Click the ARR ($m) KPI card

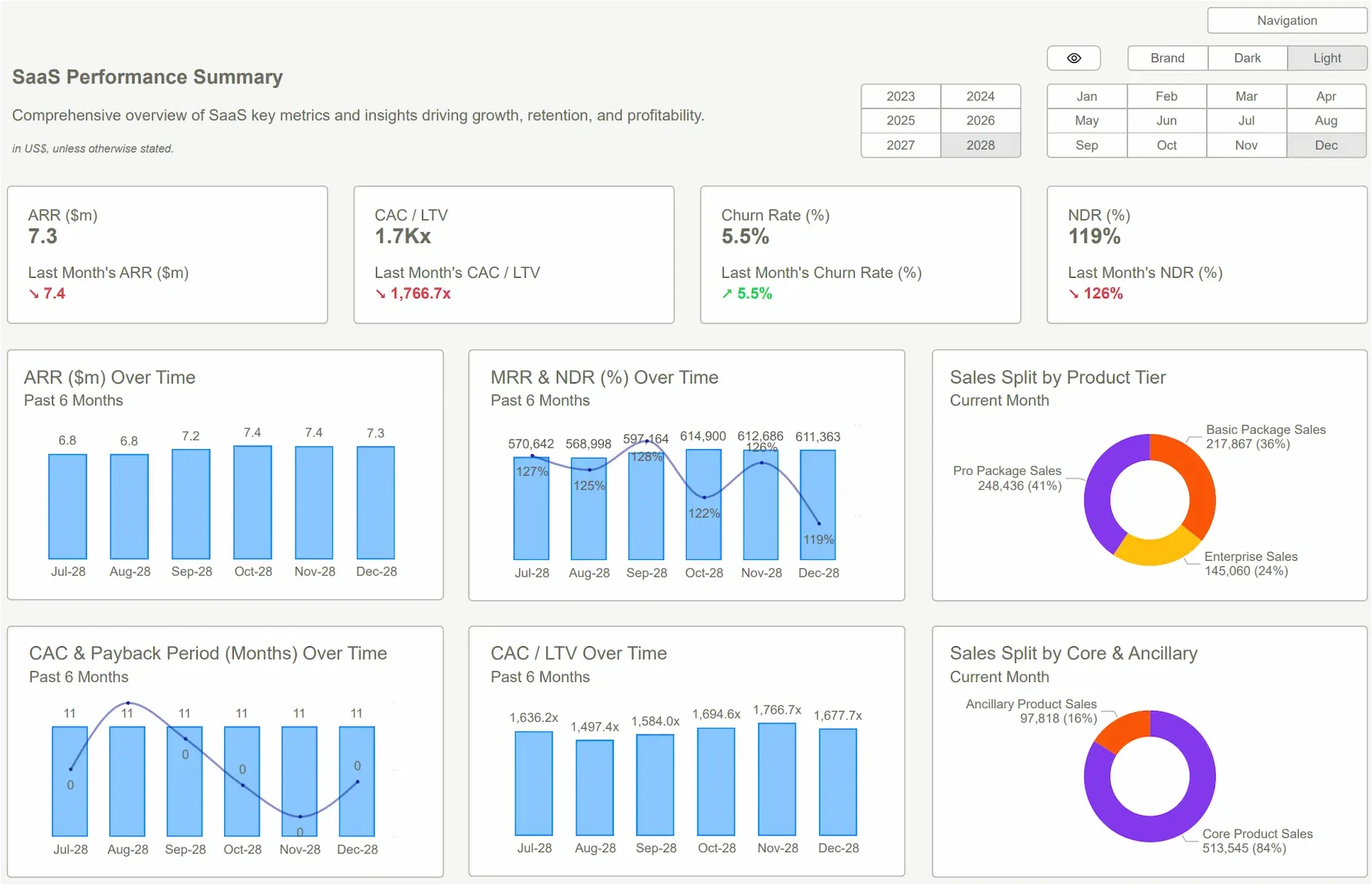click(x=167, y=255)
